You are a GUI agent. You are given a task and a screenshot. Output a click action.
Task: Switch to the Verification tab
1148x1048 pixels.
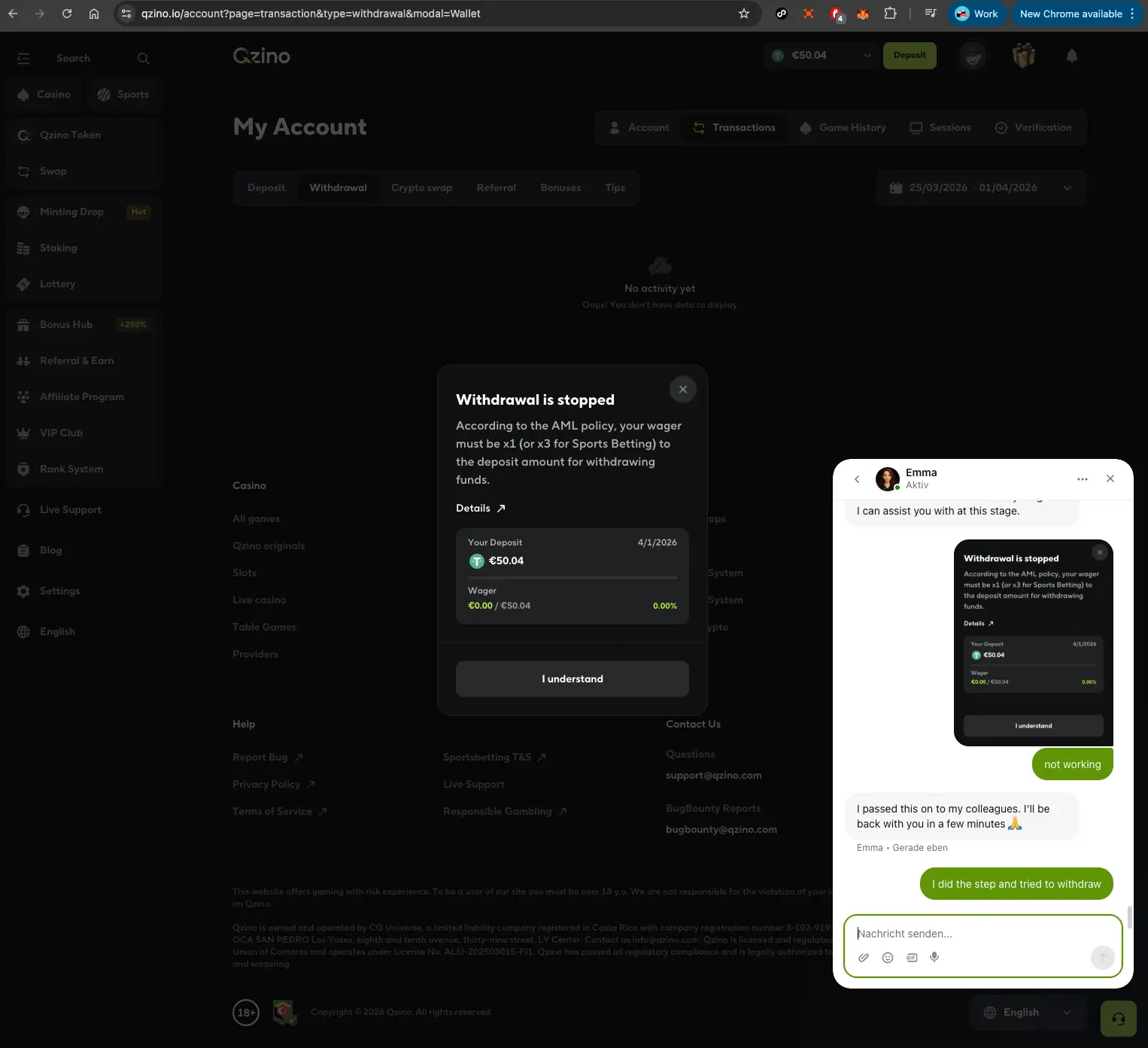coord(1033,128)
